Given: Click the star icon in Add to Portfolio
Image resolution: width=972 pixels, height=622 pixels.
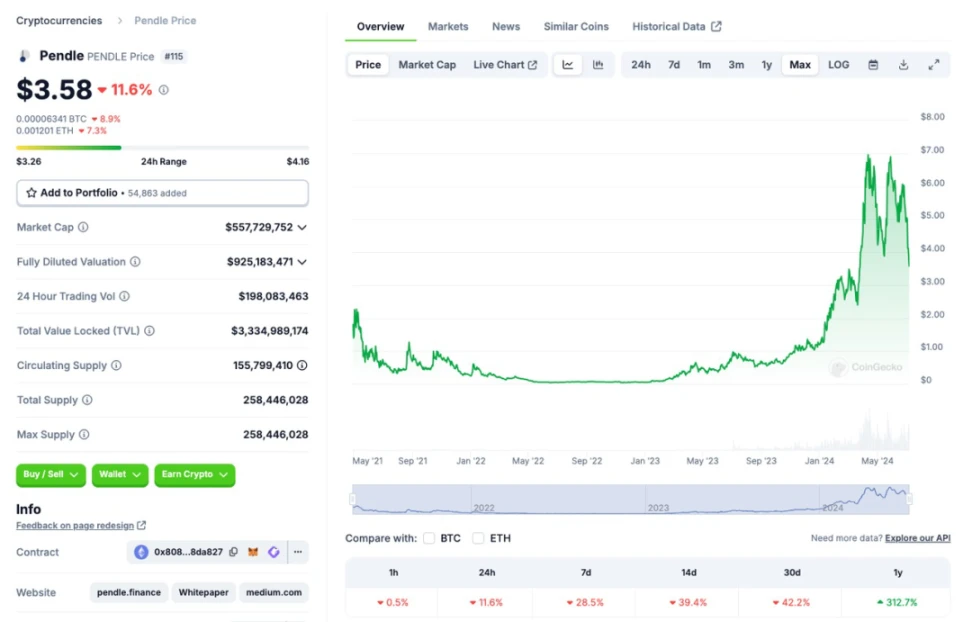Looking at the screenshot, I should 31,193.
